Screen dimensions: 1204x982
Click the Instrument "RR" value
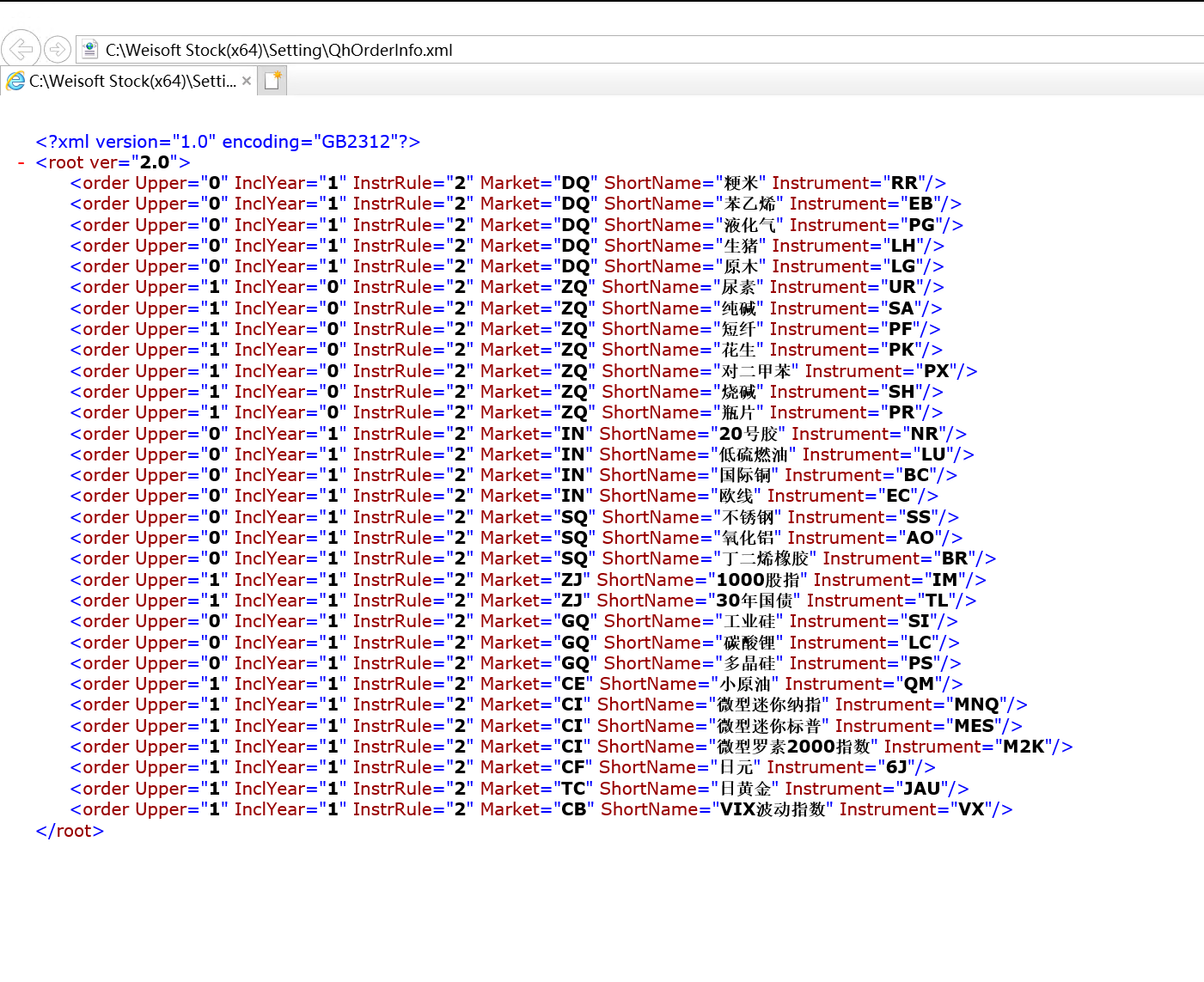click(x=904, y=183)
